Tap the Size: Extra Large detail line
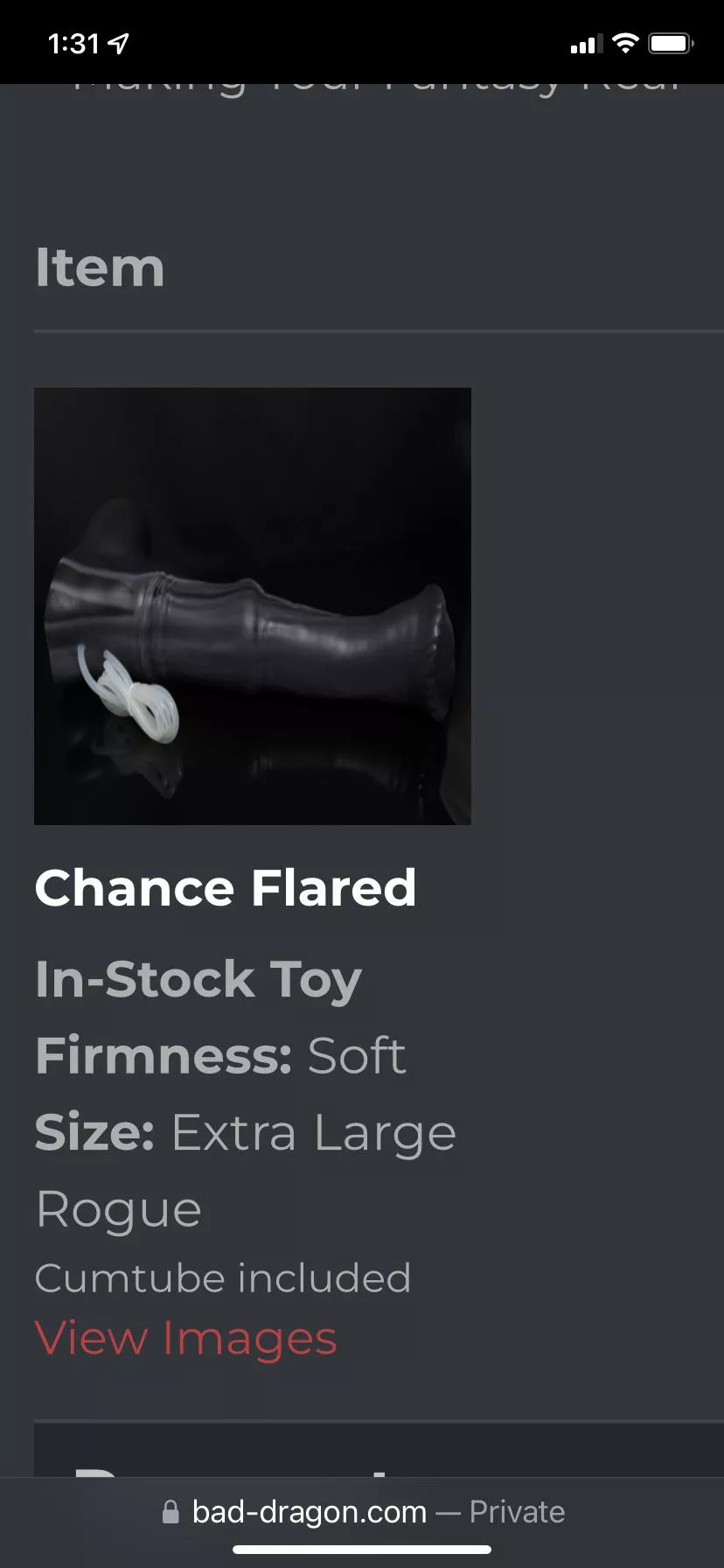Screen dimensions: 724x1568 pos(246,1132)
